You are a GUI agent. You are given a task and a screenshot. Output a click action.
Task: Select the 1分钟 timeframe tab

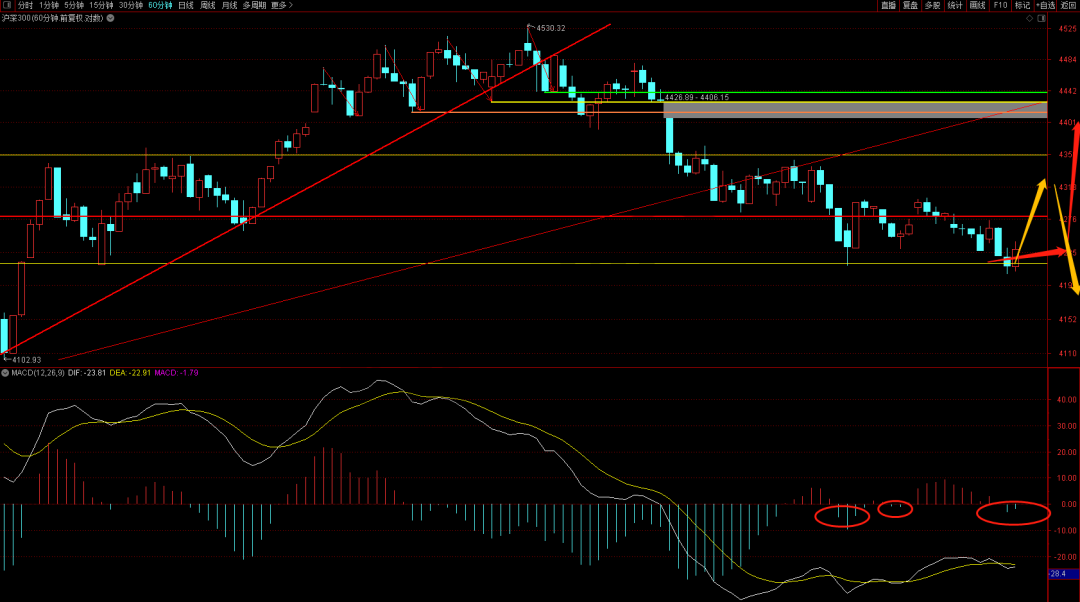click(x=49, y=5)
